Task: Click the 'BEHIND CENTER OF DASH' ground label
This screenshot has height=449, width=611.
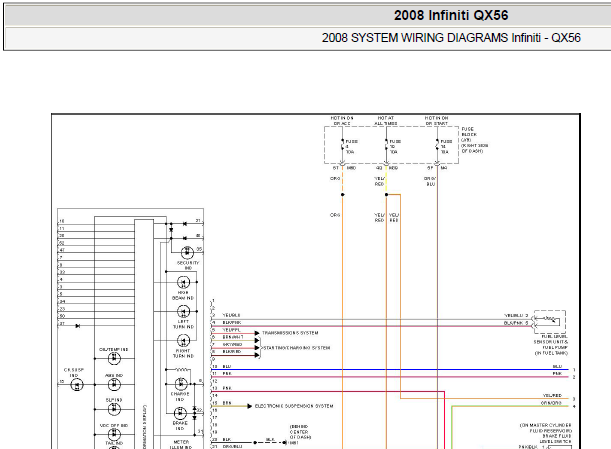Action: click(x=300, y=432)
